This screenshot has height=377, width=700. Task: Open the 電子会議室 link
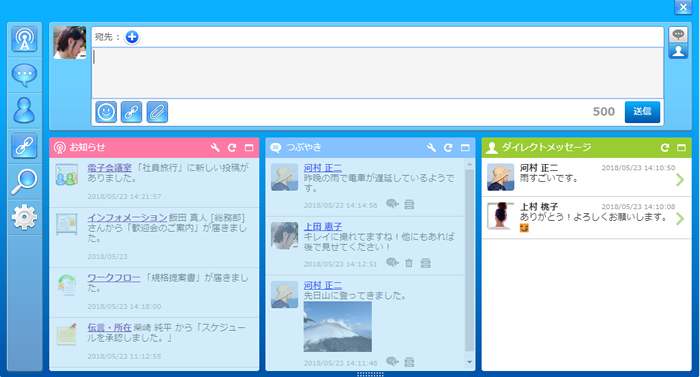click(x=109, y=168)
